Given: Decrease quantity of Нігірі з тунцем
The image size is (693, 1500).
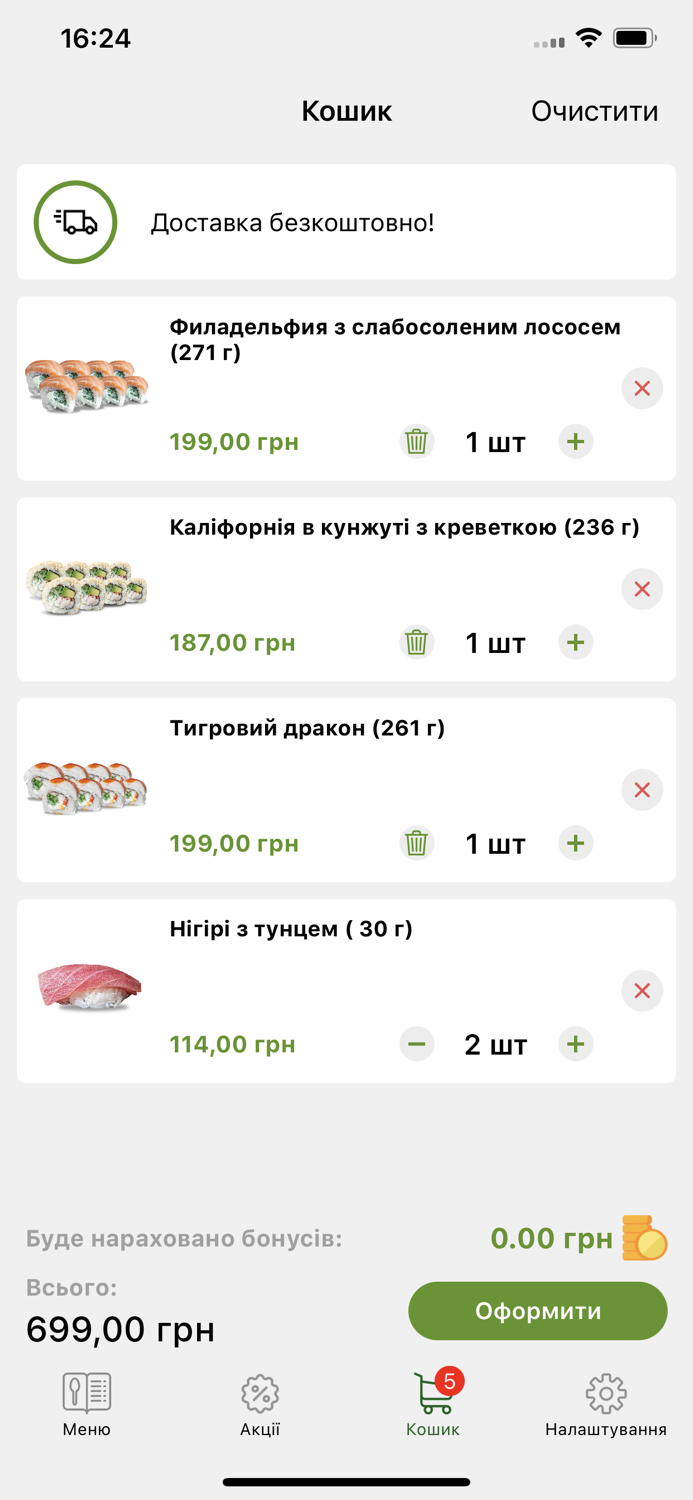Looking at the screenshot, I should [x=417, y=1044].
